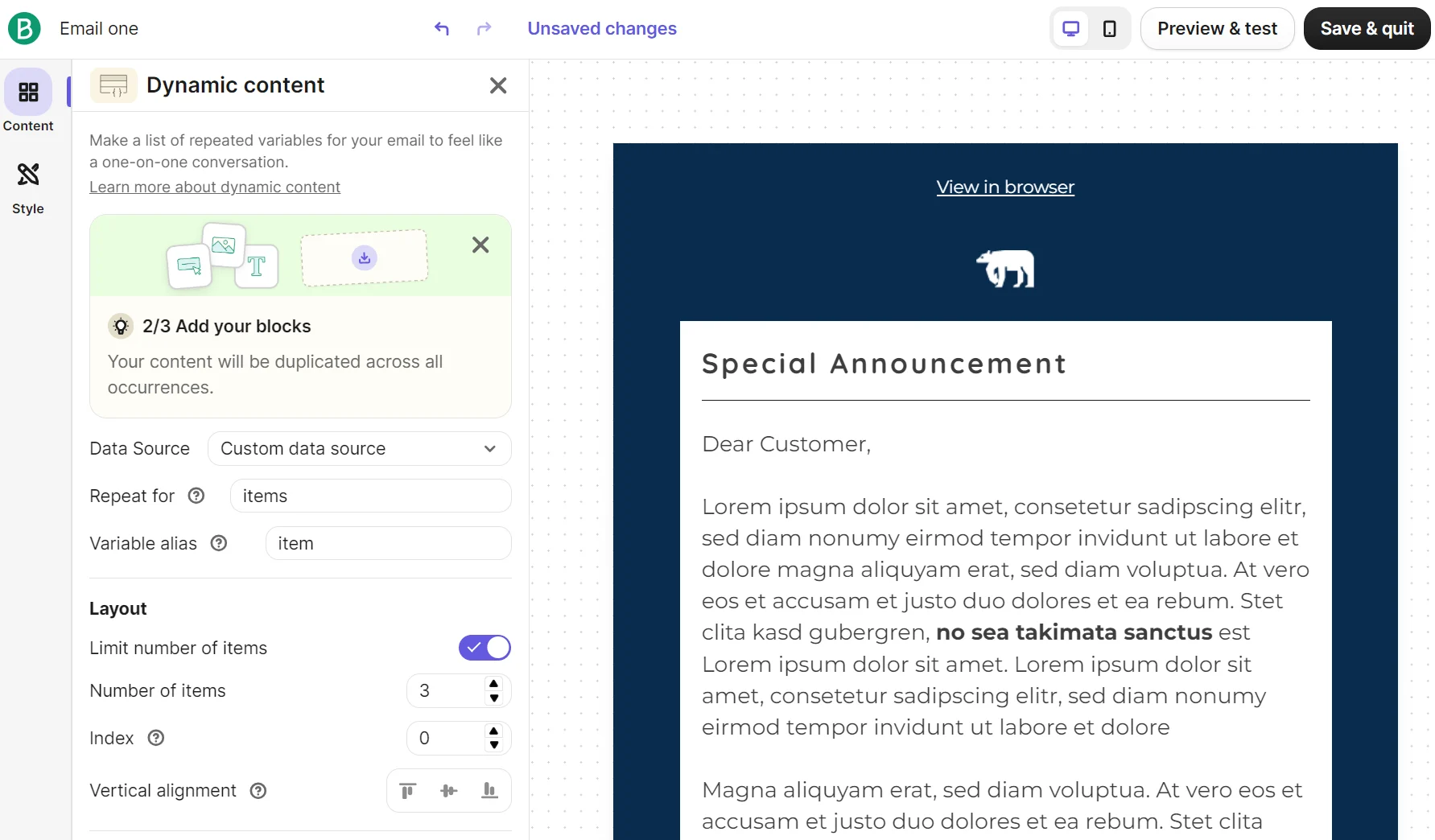This screenshot has width=1435, height=840.
Task: Undo the last change
Action: (442, 29)
